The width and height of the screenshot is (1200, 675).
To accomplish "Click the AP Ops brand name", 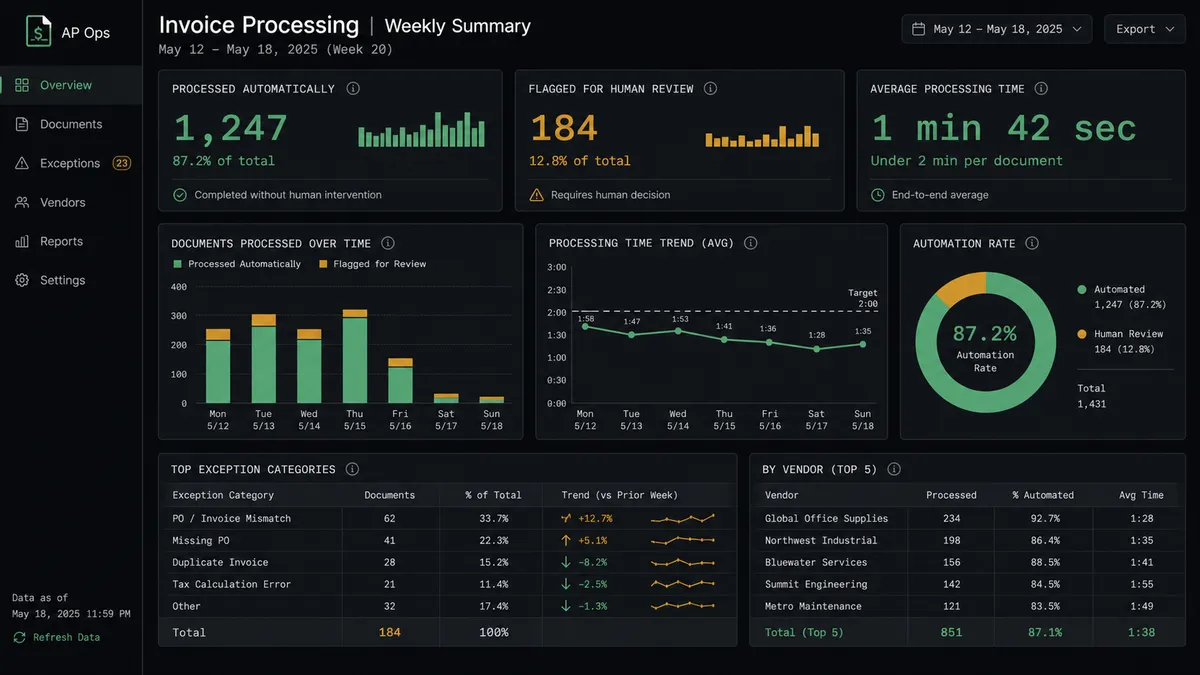I will click(x=87, y=32).
